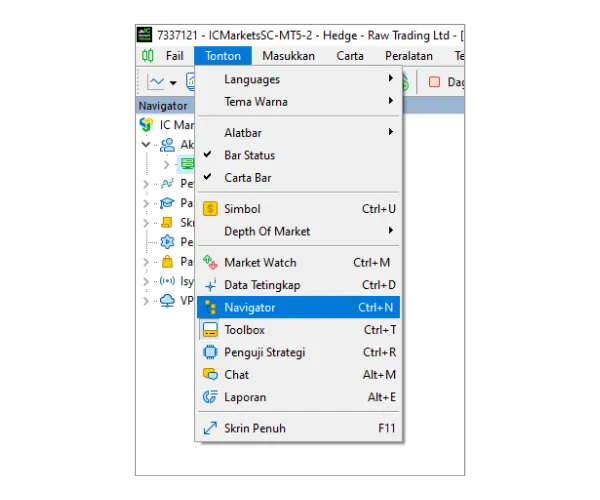Click the Toolbox panel icon

point(210,330)
